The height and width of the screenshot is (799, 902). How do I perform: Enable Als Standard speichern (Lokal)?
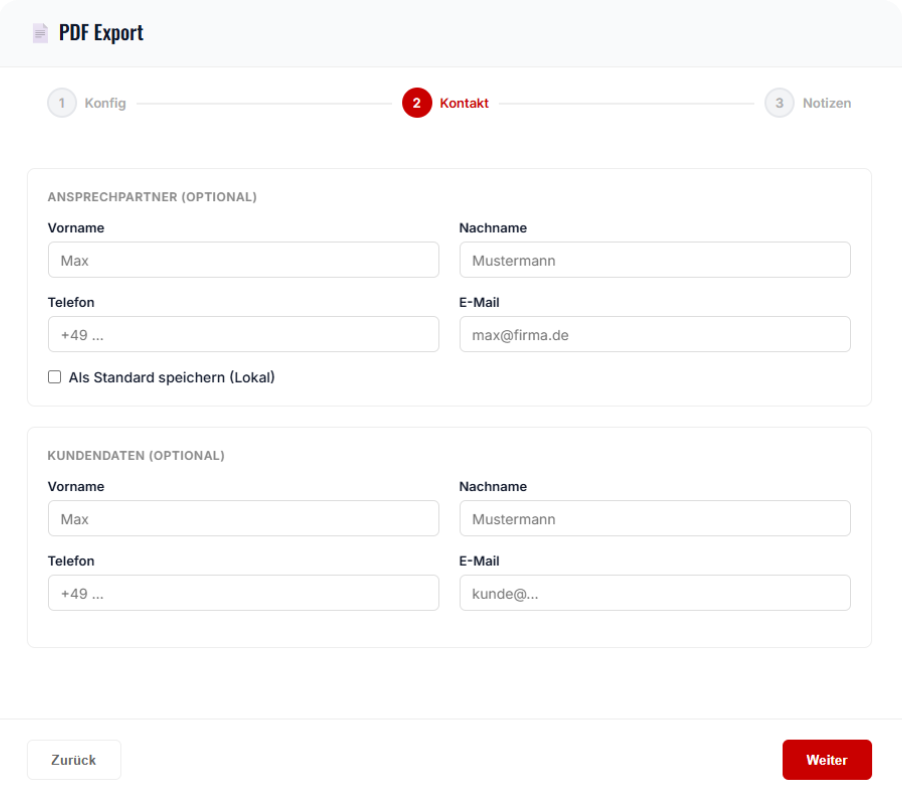point(54,377)
